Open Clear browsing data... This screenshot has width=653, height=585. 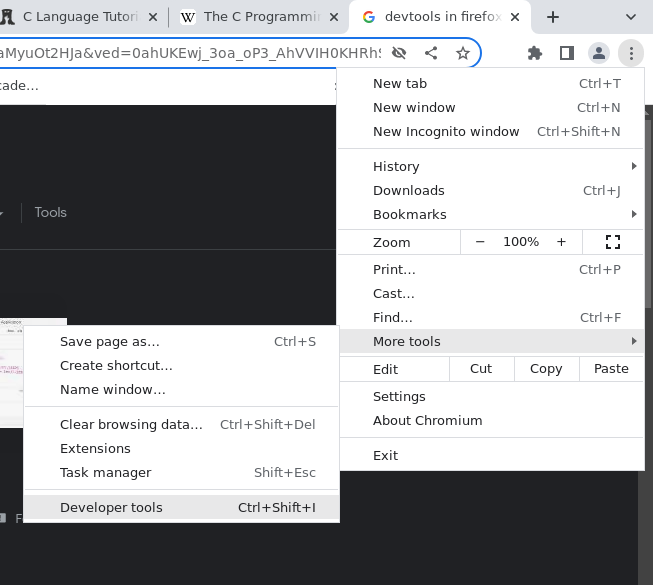tap(182, 425)
